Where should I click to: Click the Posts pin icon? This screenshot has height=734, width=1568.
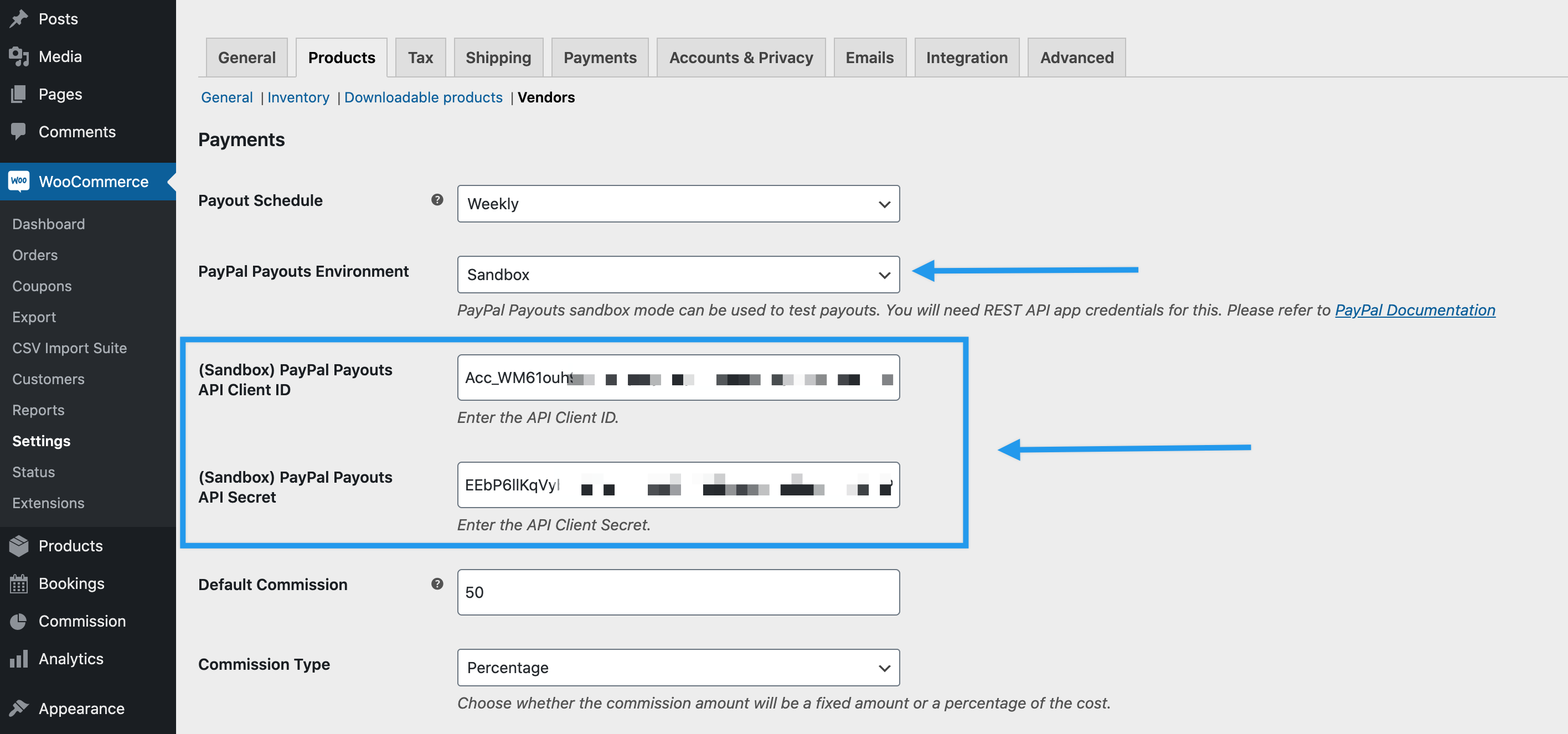tap(19, 18)
